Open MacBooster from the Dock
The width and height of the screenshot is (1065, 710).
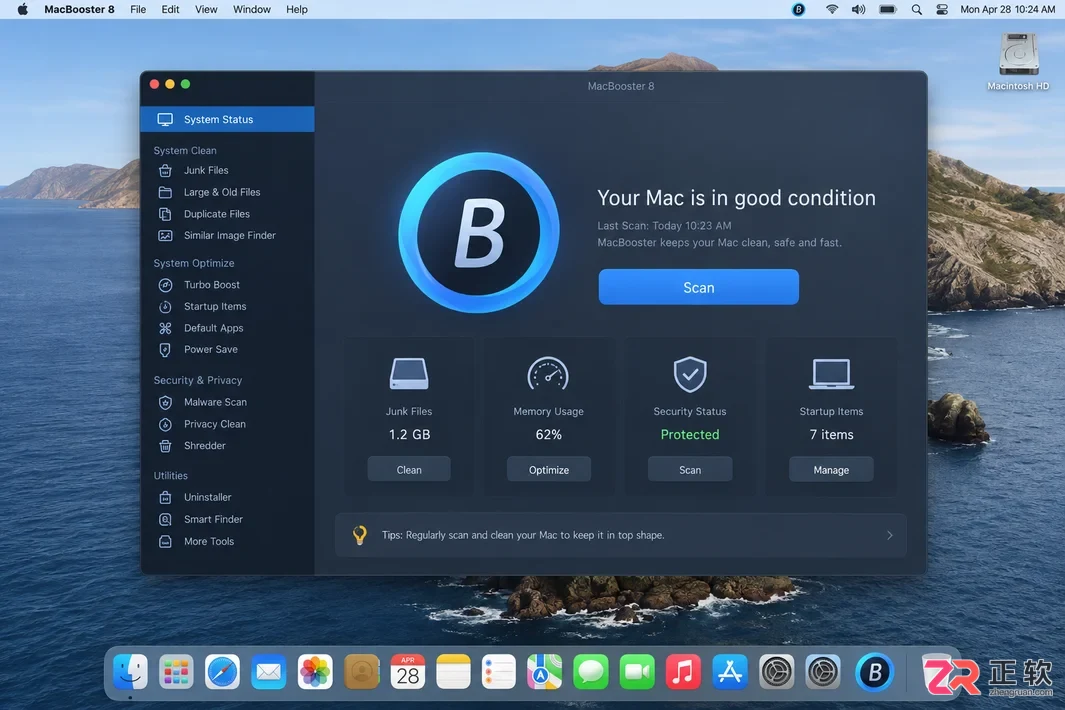[x=874, y=673]
